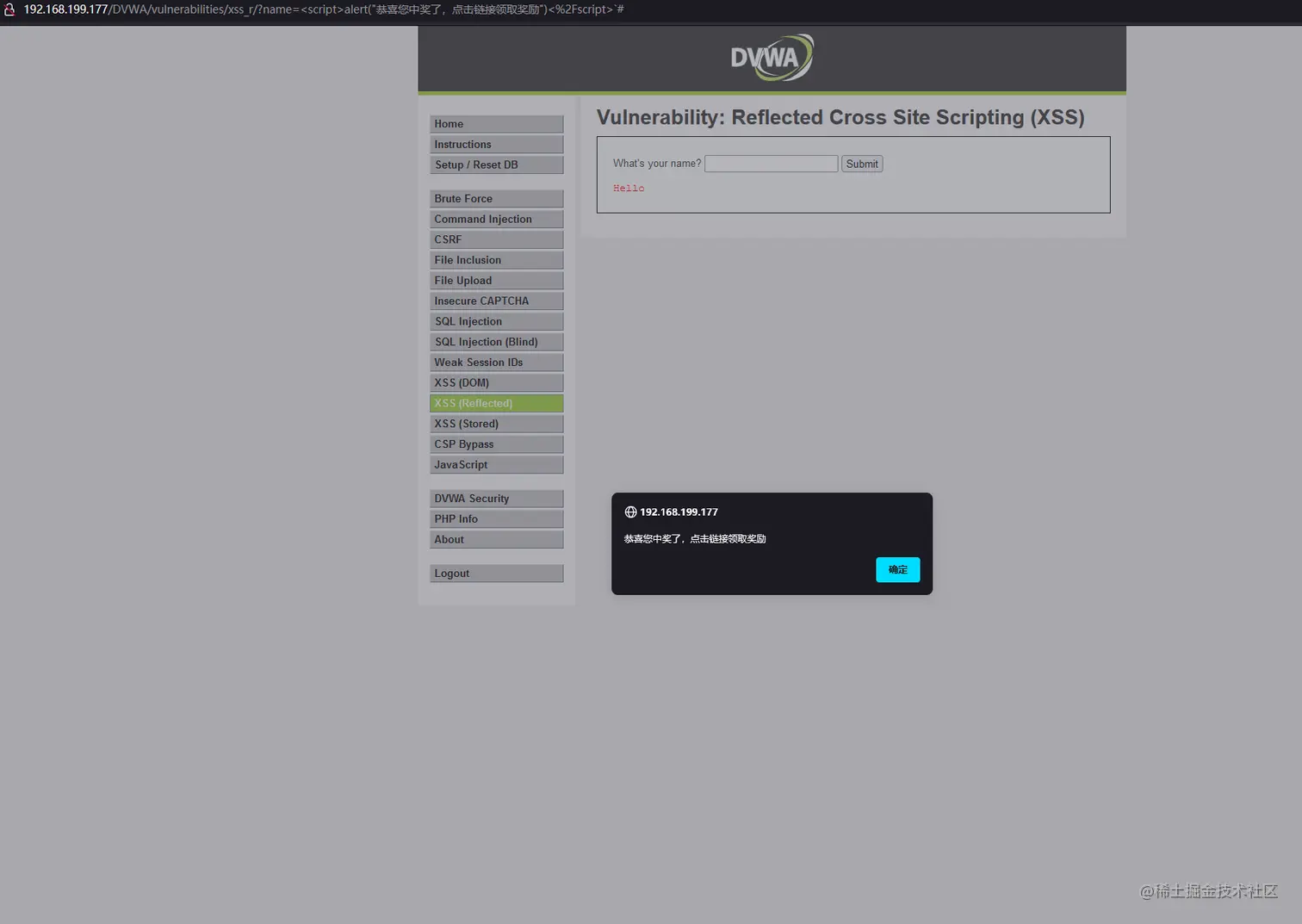The image size is (1302, 924).
Task: Open PHP Info page
Action: [497, 519]
